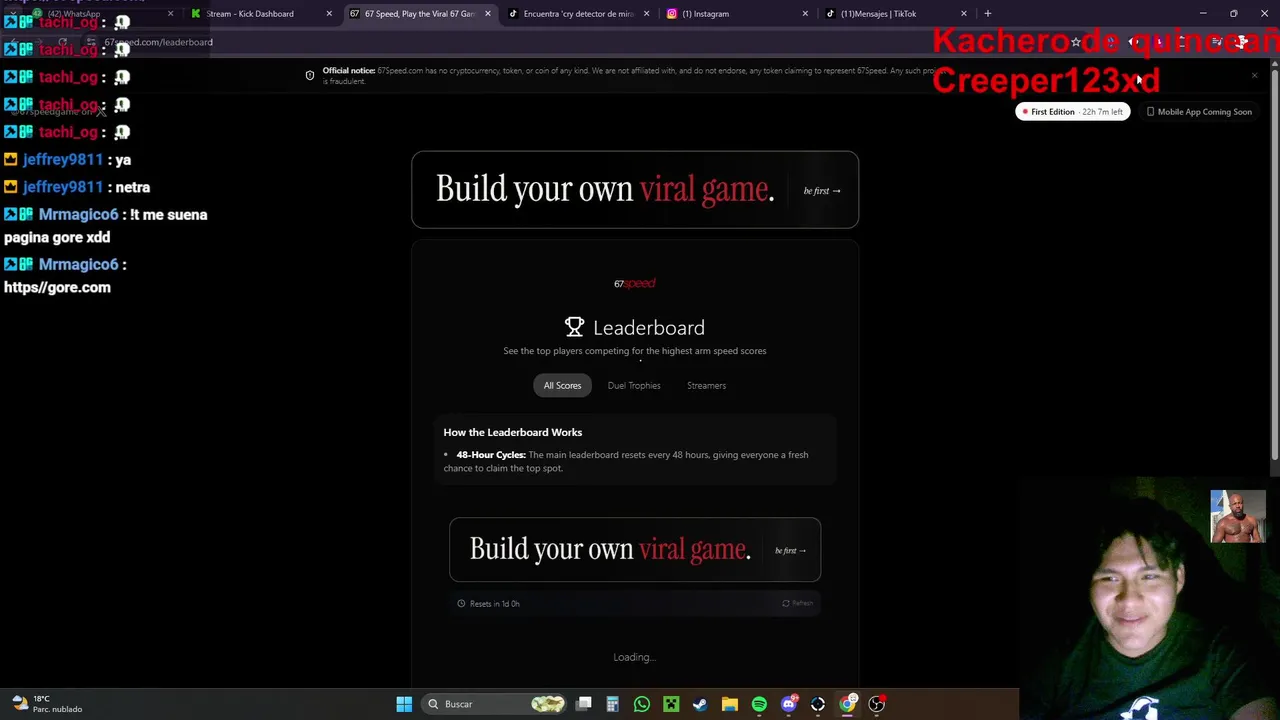Click 'be first' in the top banner
This screenshot has width=1280, height=720.
point(822,191)
